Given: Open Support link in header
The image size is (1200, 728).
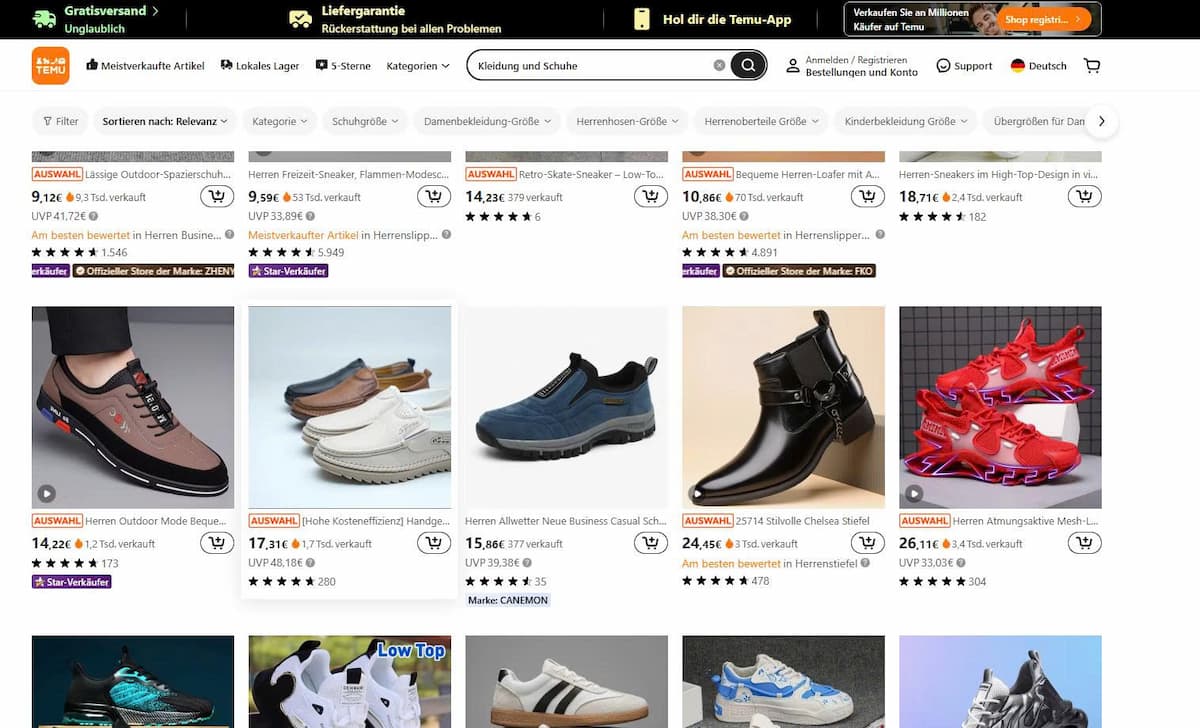Looking at the screenshot, I should pos(964,66).
